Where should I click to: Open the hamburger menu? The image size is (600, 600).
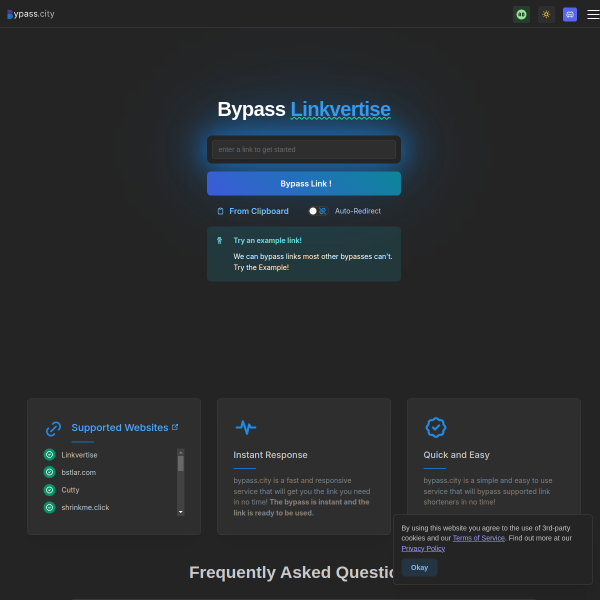[x=593, y=15]
